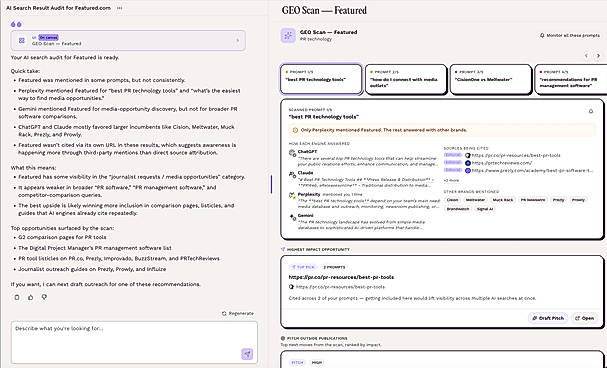Copy the audit response text
The width and height of the screenshot is (607, 368).
tap(17, 297)
